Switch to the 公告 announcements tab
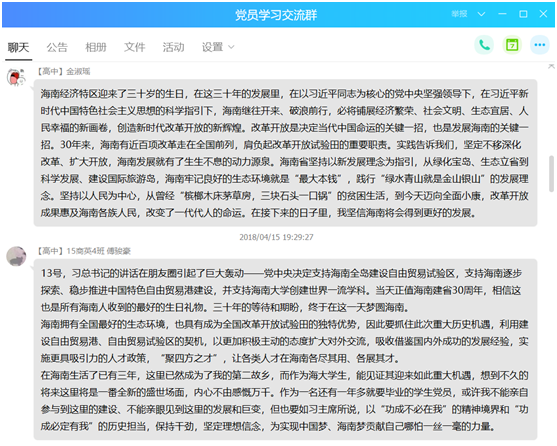 click(57, 47)
